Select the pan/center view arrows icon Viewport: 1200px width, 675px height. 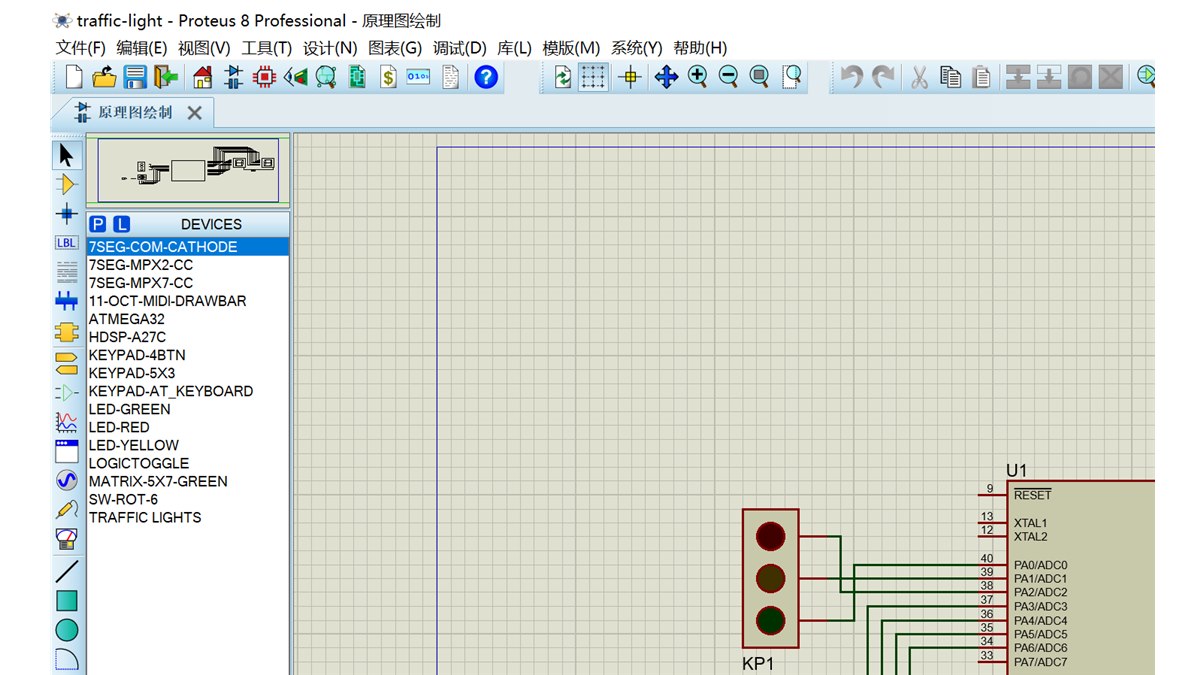(x=666, y=77)
